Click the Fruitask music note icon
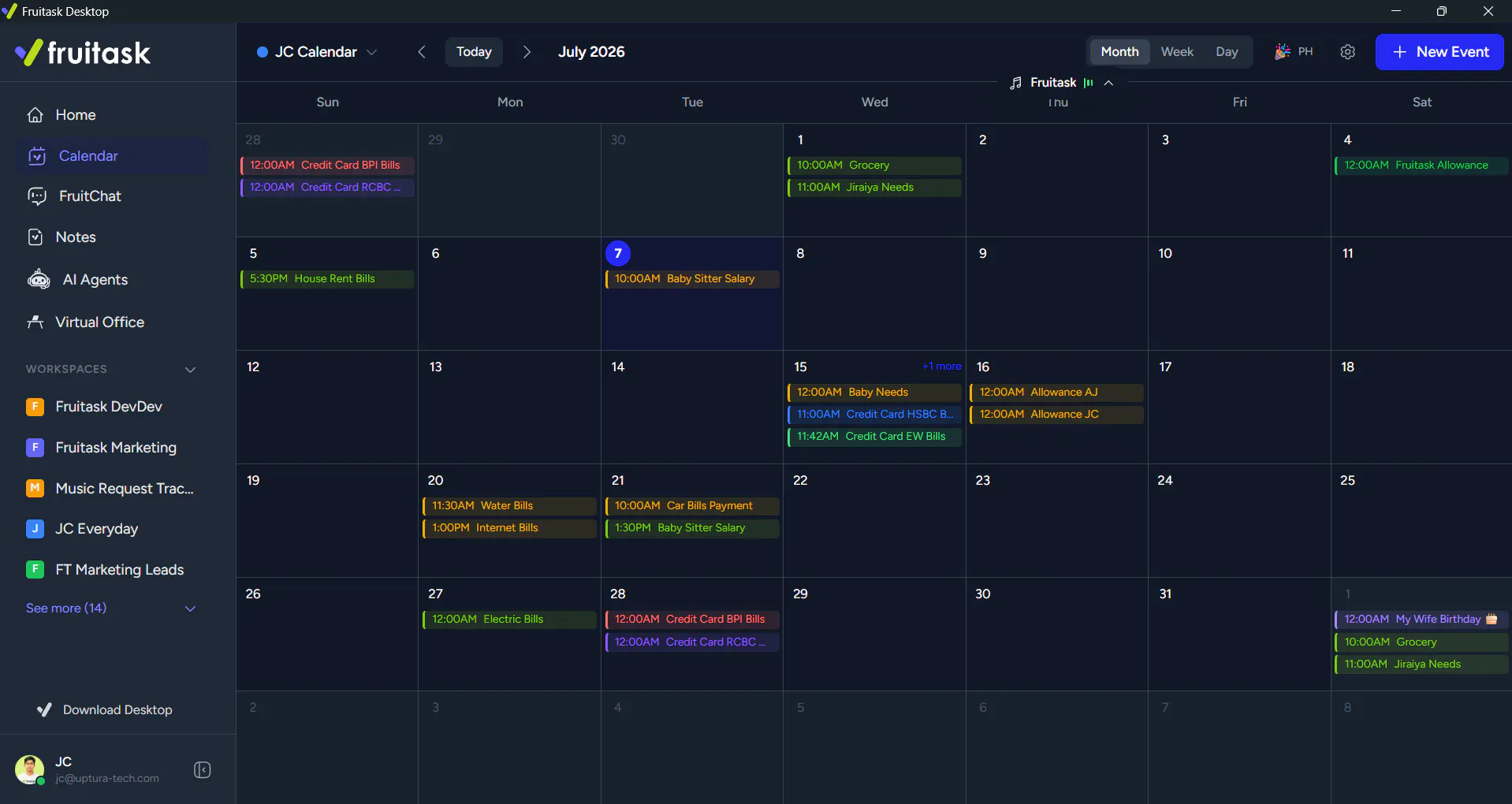The height and width of the screenshot is (804, 1512). click(x=1016, y=83)
